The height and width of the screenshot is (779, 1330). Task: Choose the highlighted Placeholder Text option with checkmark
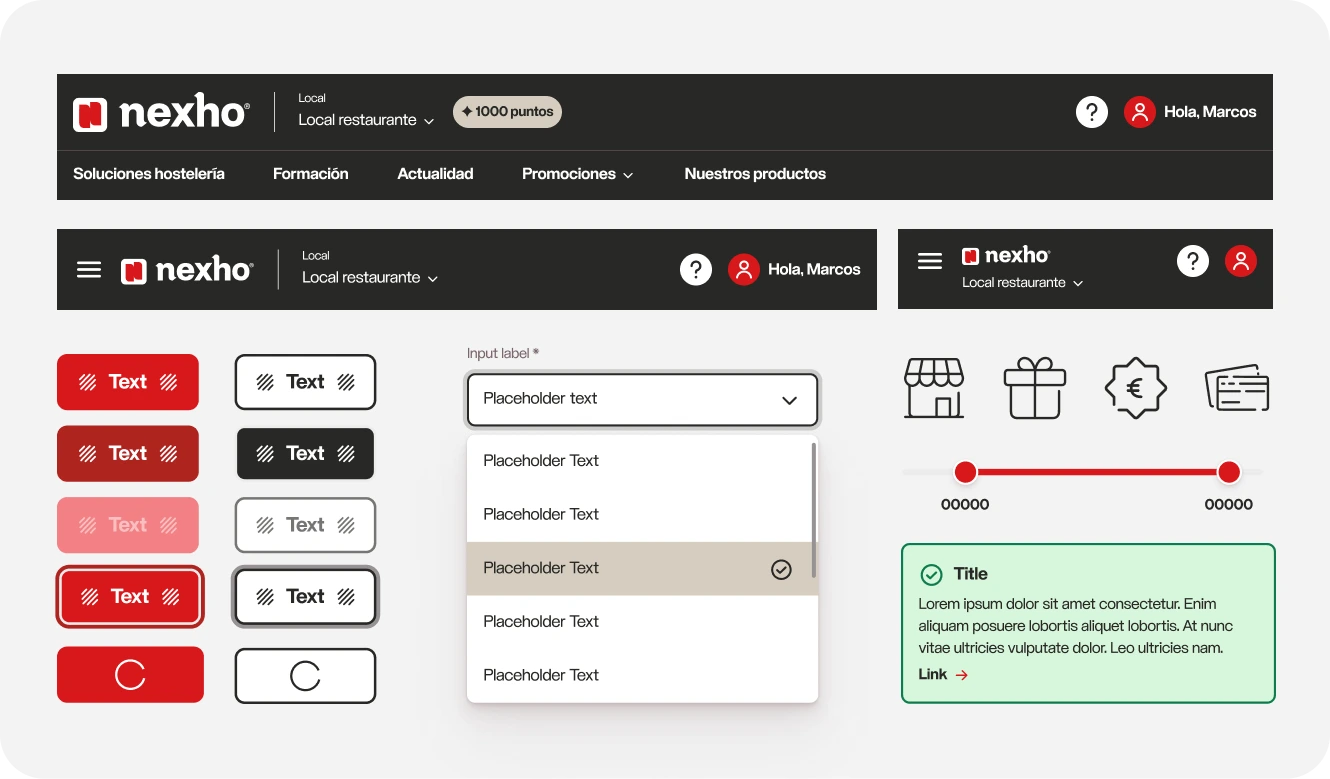pos(642,569)
